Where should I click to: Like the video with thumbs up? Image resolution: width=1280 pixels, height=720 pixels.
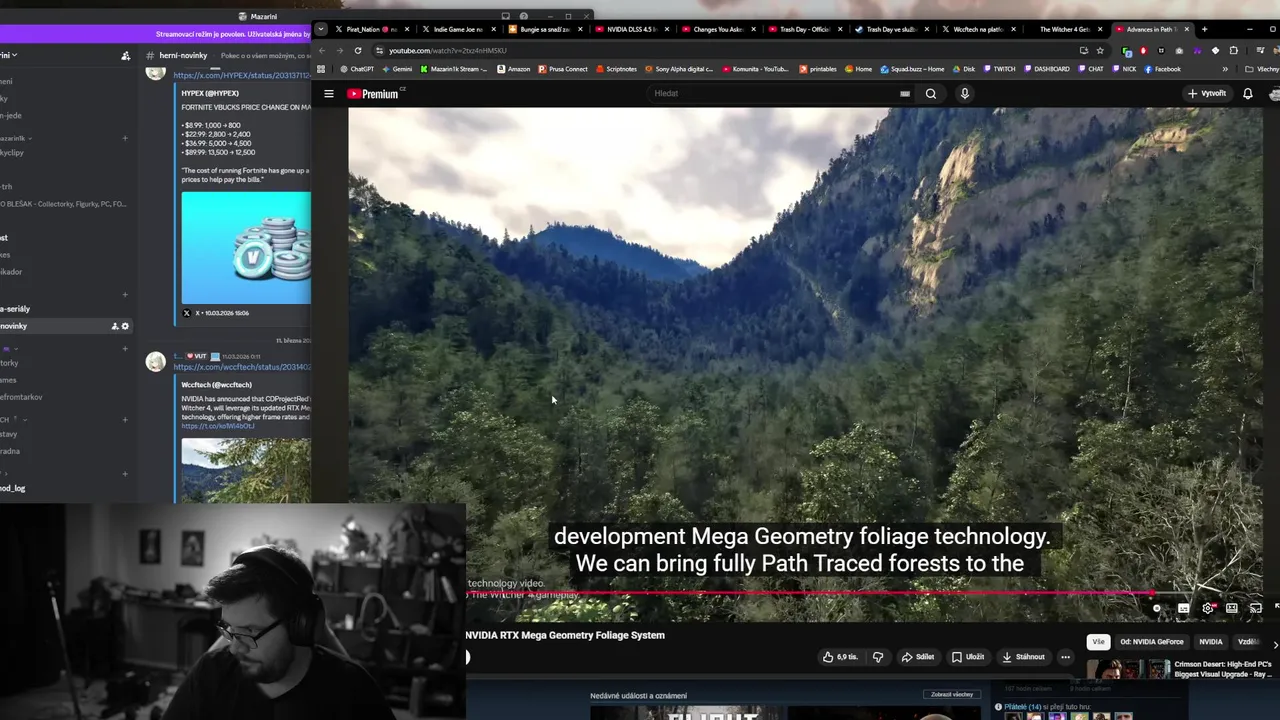click(x=840, y=657)
